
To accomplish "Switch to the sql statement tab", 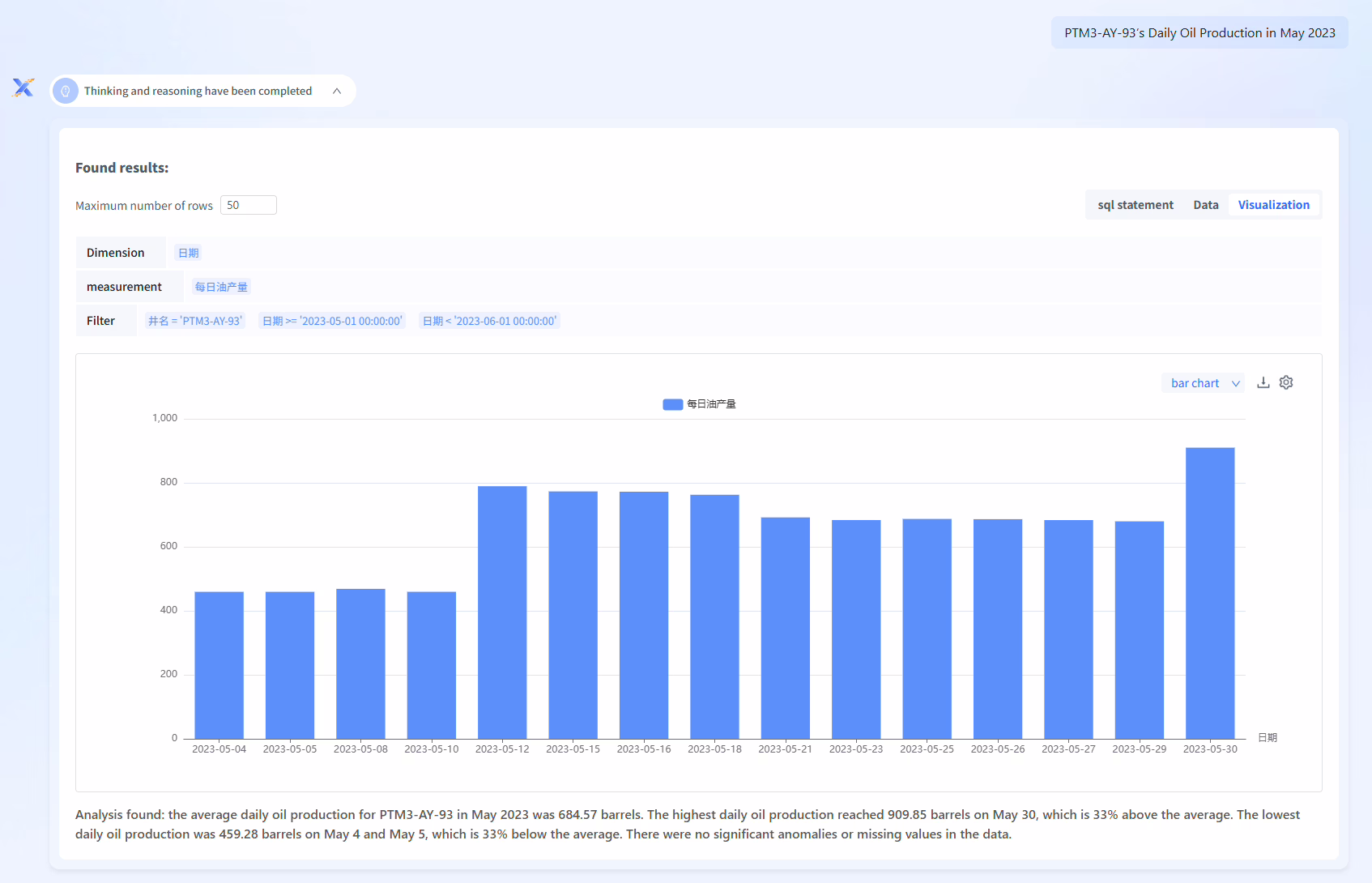I will click(1135, 205).
